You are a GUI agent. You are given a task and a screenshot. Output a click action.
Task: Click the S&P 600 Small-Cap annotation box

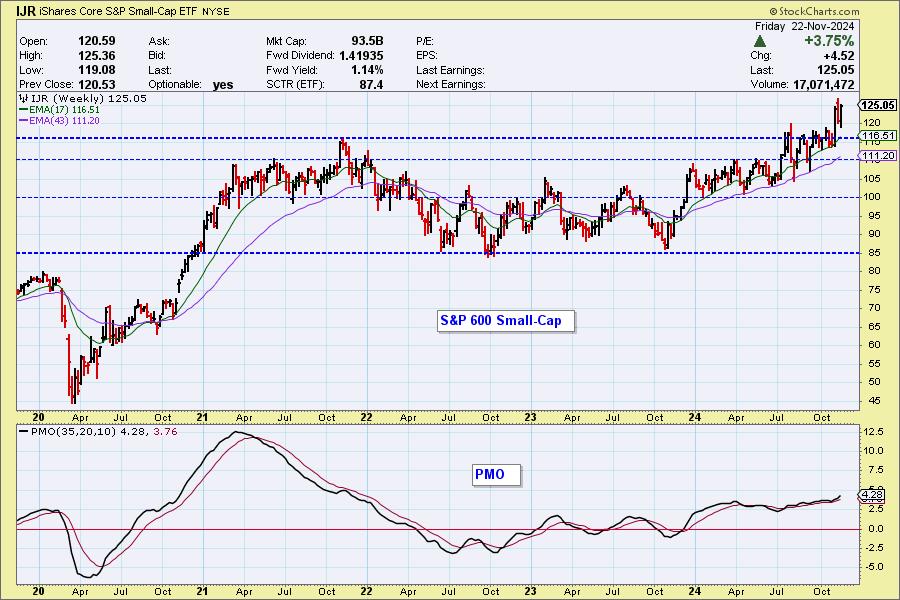506,320
